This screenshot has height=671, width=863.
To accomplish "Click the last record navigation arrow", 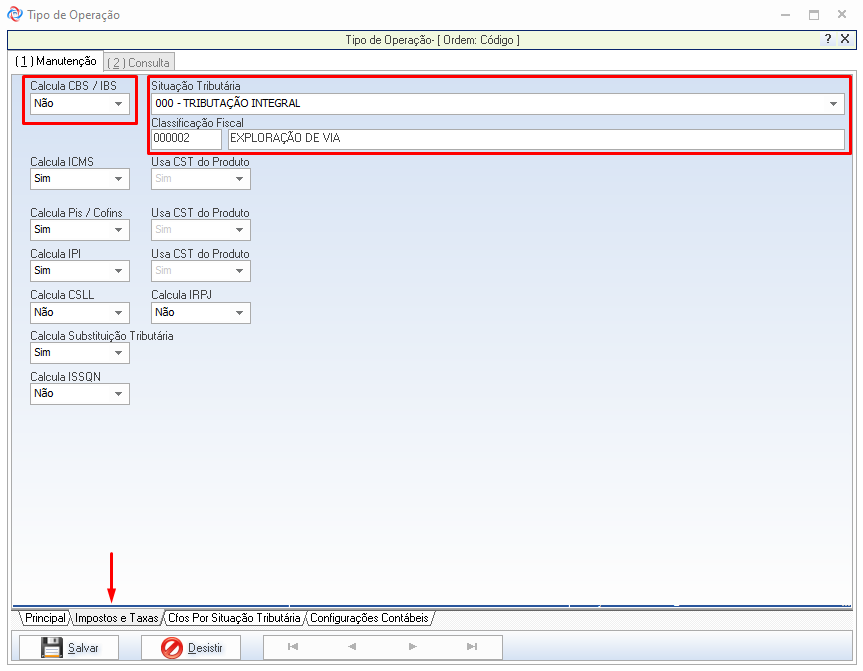I will click(x=472, y=647).
